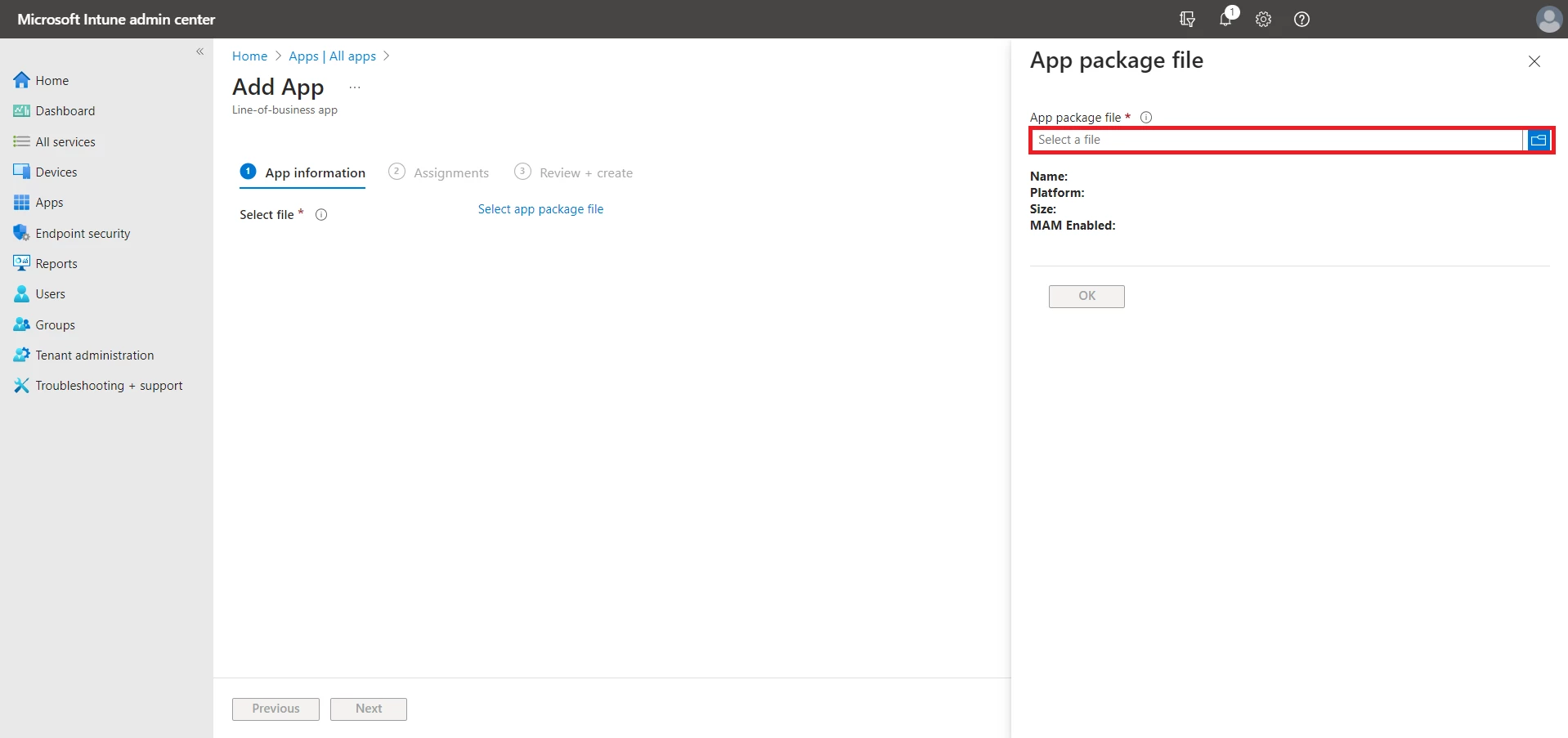
Task: Open the Users person icon
Action: tap(22, 294)
